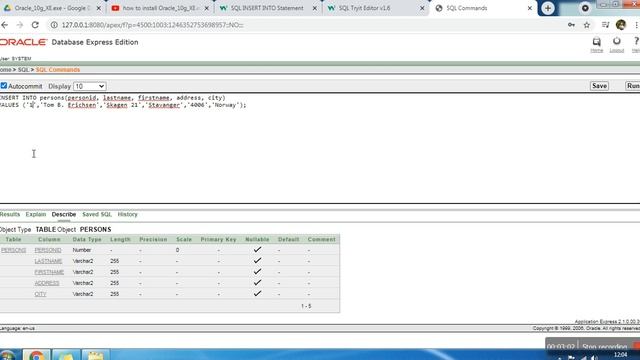This screenshot has width=640, height=360.
Task: Open the Saved SQL tab
Action: click(97, 214)
